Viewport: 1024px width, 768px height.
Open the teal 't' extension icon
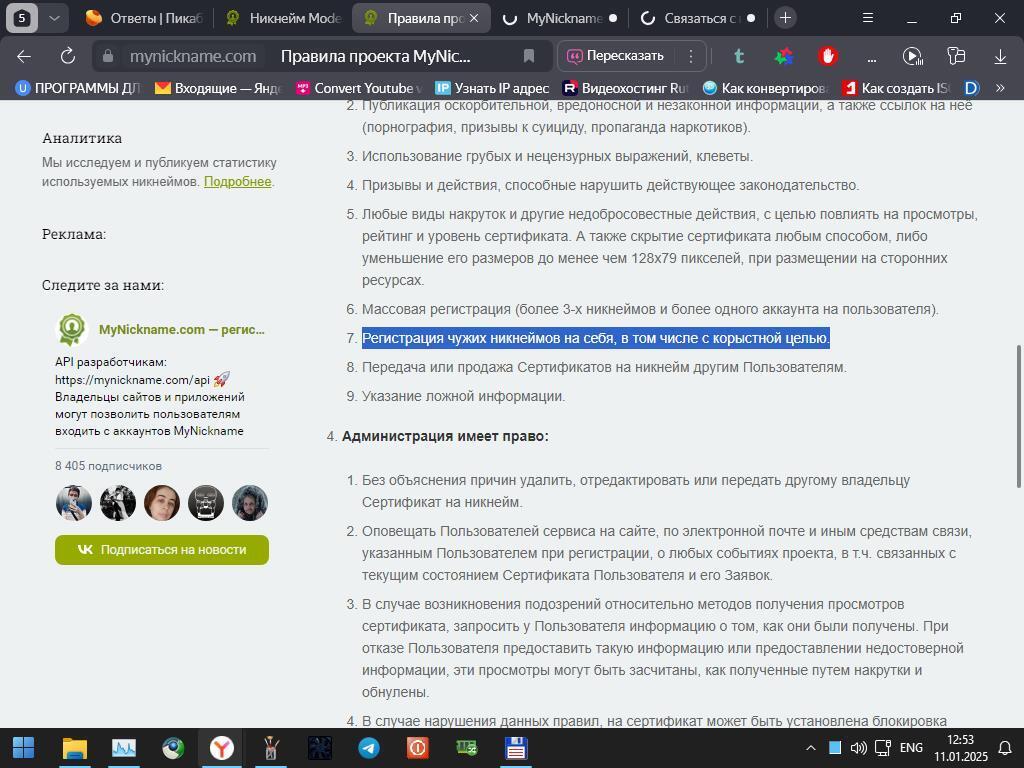click(739, 56)
